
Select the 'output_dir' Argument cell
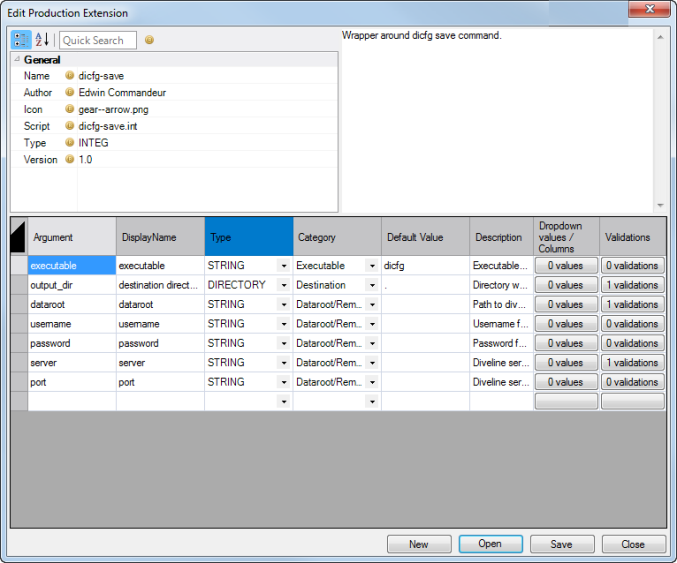click(x=72, y=285)
